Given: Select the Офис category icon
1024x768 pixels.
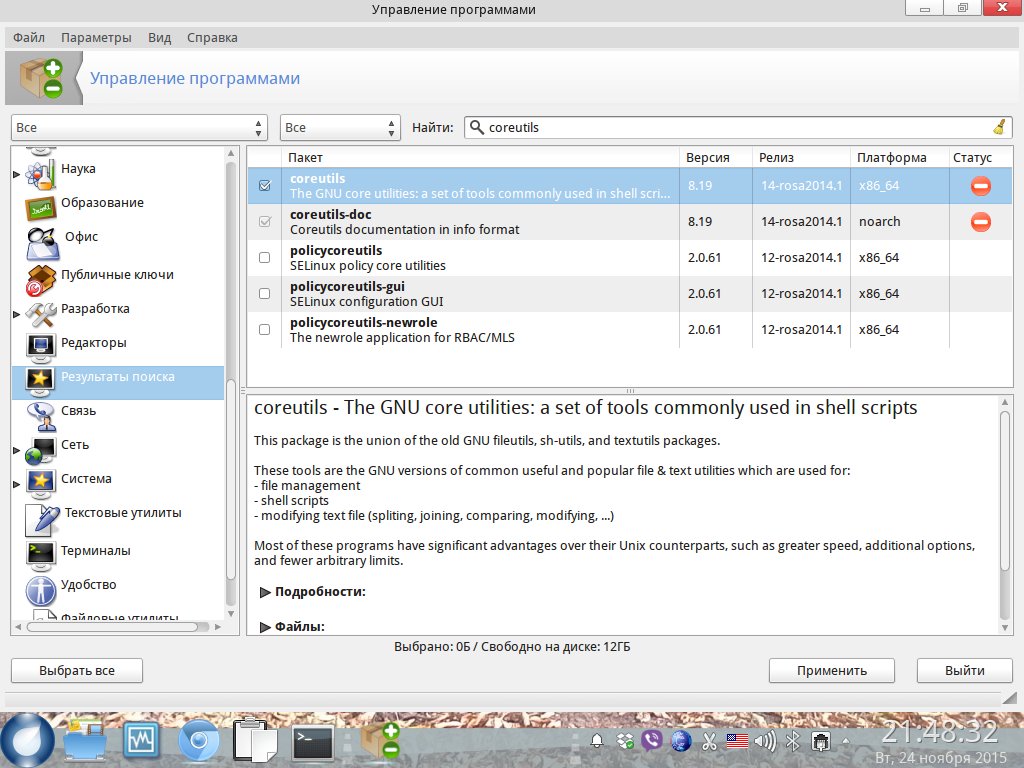Looking at the screenshot, I should coord(42,242).
